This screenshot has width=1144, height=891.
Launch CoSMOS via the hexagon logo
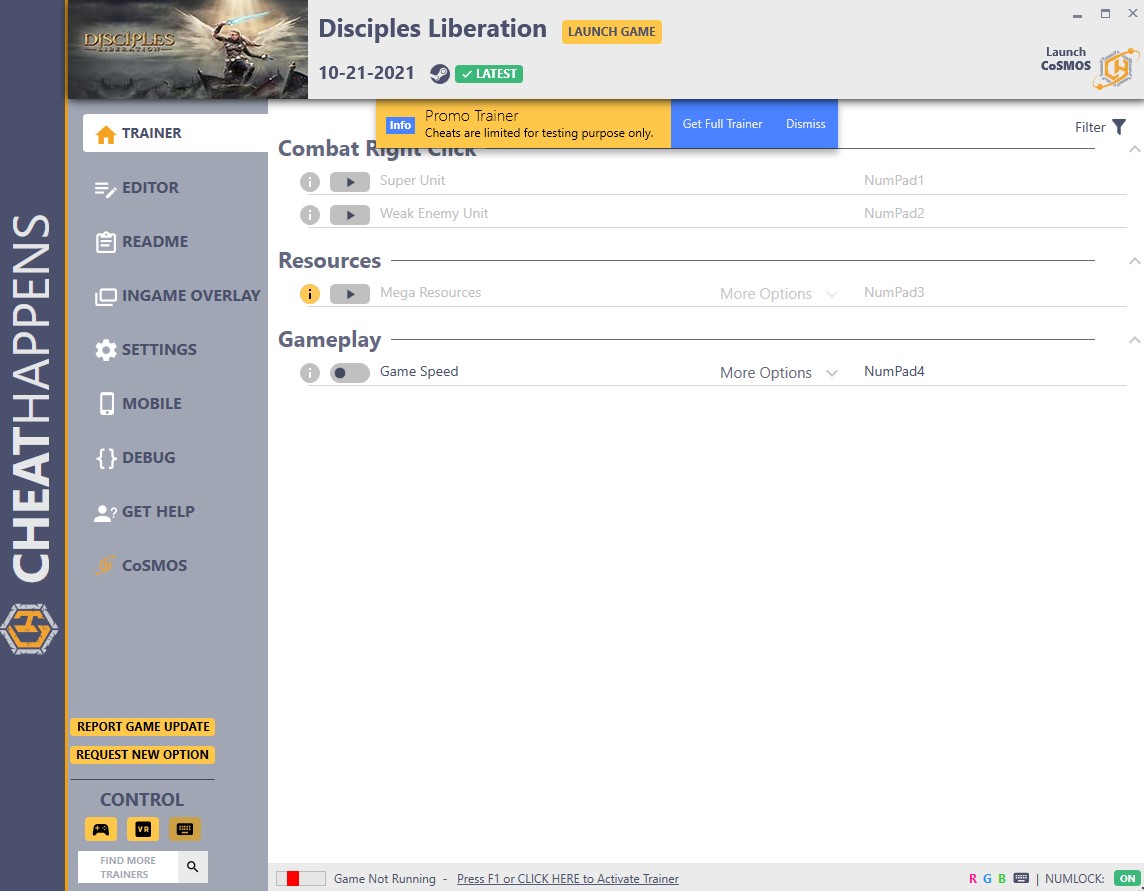(1116, 69)
